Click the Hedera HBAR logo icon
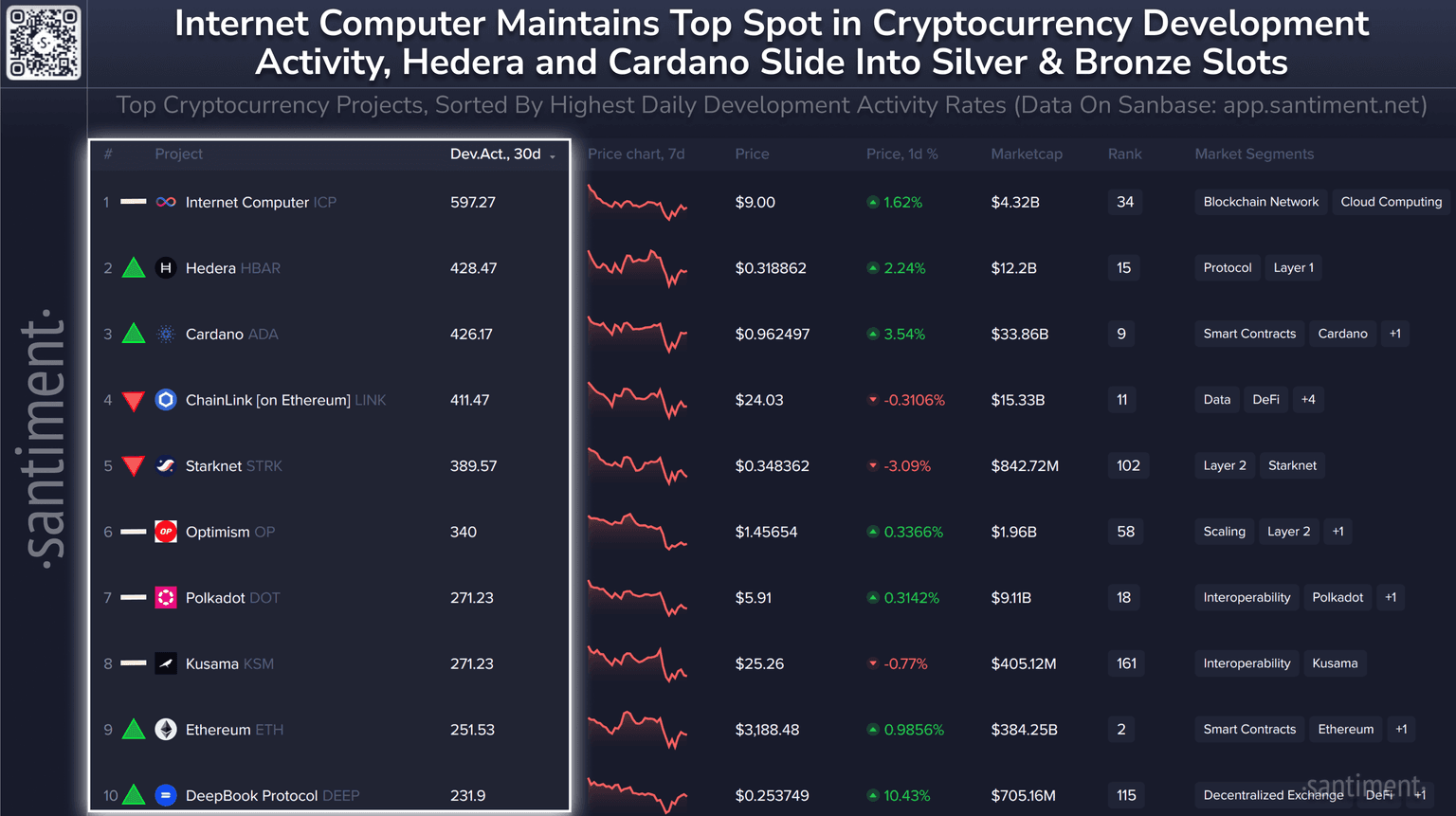 166,268
